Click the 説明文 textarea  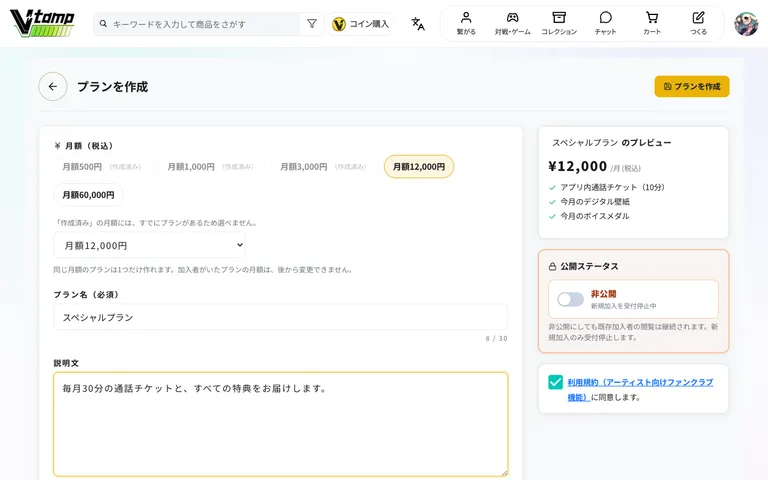(x=281, y=424)
